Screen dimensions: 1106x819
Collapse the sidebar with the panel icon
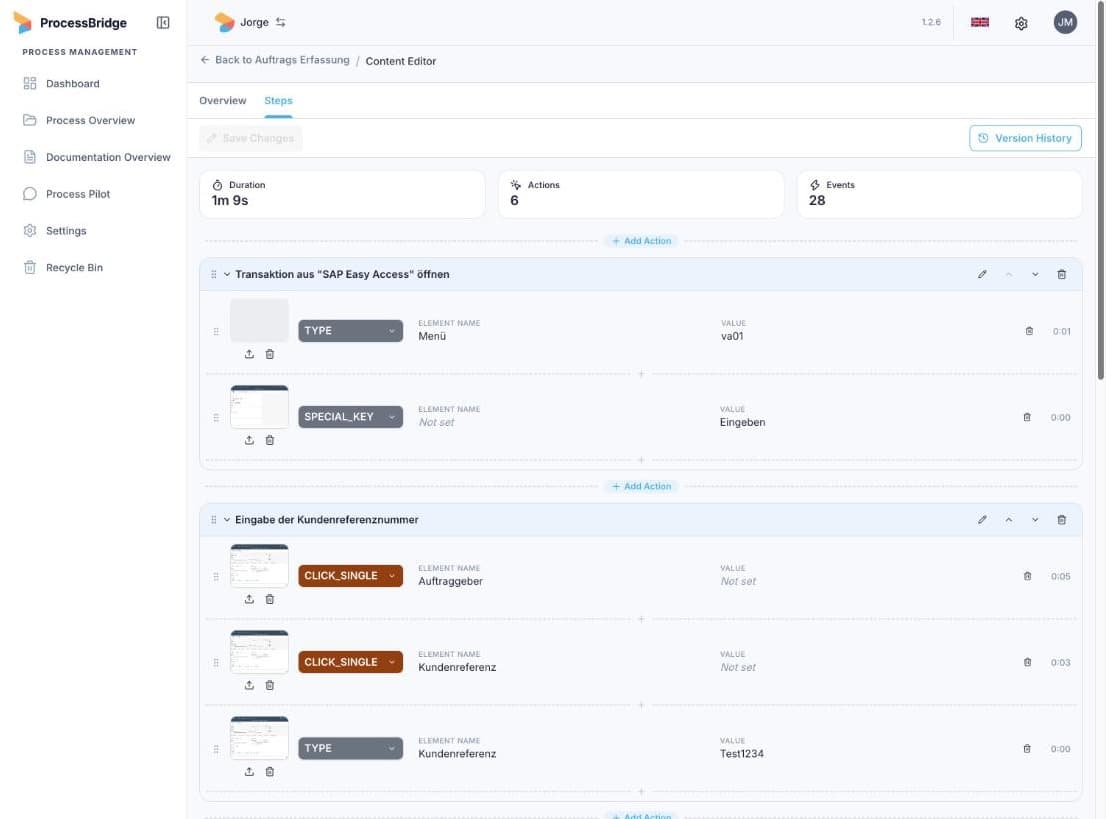[163, 23]
